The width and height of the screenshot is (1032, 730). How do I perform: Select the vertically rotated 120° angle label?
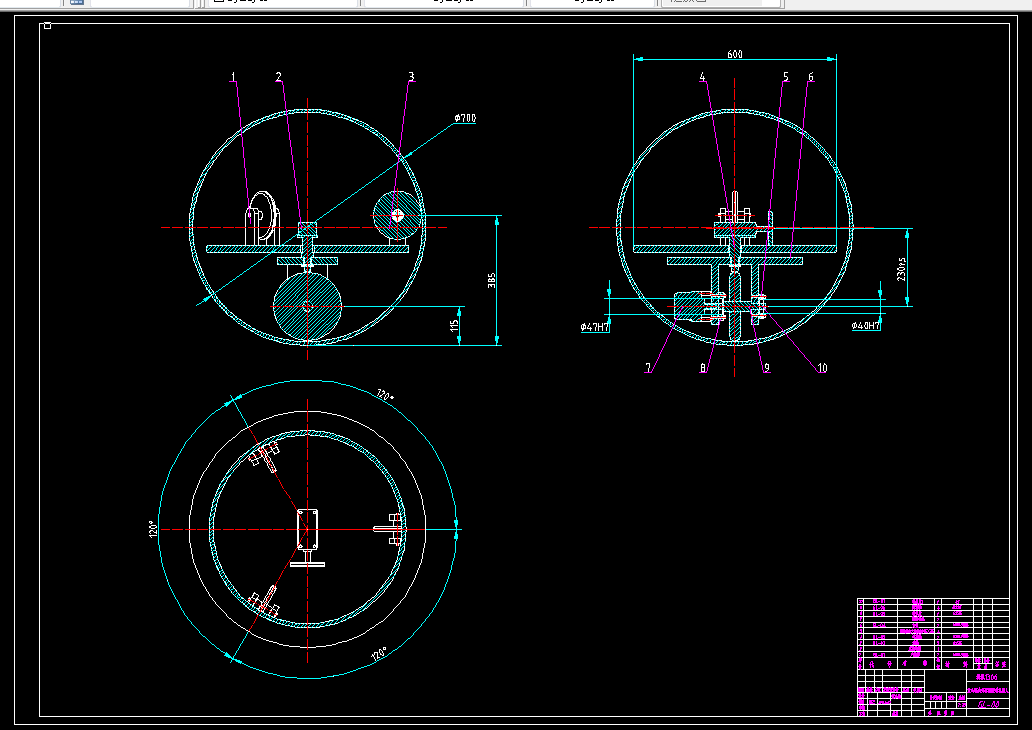152,529
